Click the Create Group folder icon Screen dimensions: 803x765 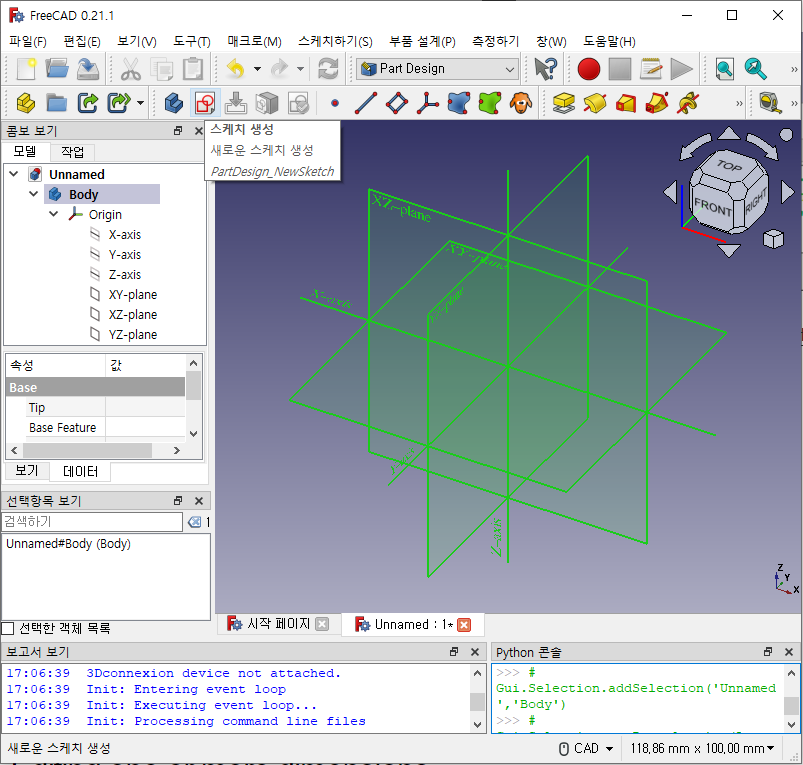56,103
